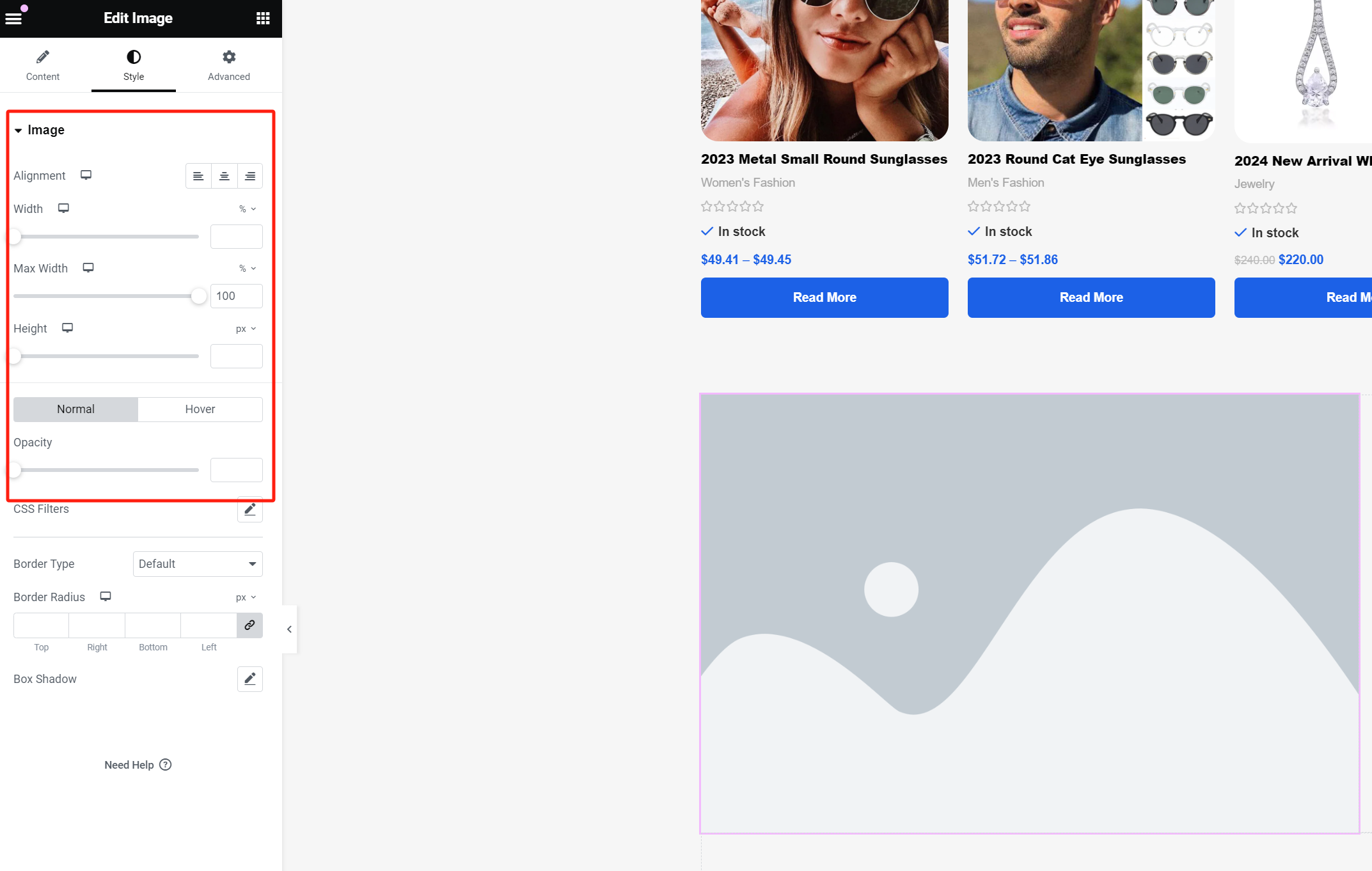Open the widgets grid icon
This screenshot has width=1372, height=871.
coord(263,18)
